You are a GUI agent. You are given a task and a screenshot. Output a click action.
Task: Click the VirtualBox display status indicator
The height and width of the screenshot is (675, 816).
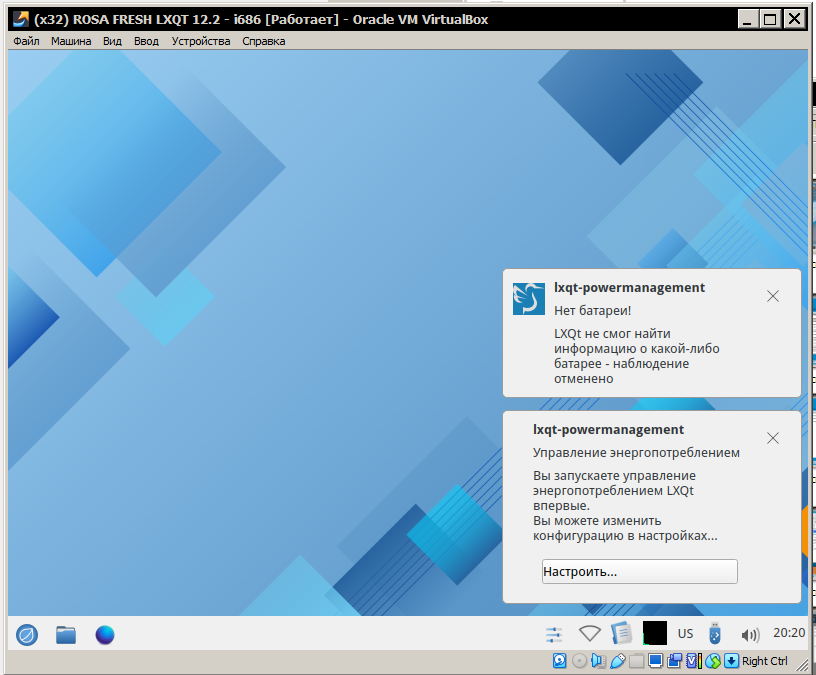pyautogui.click(x=655, y=661)
